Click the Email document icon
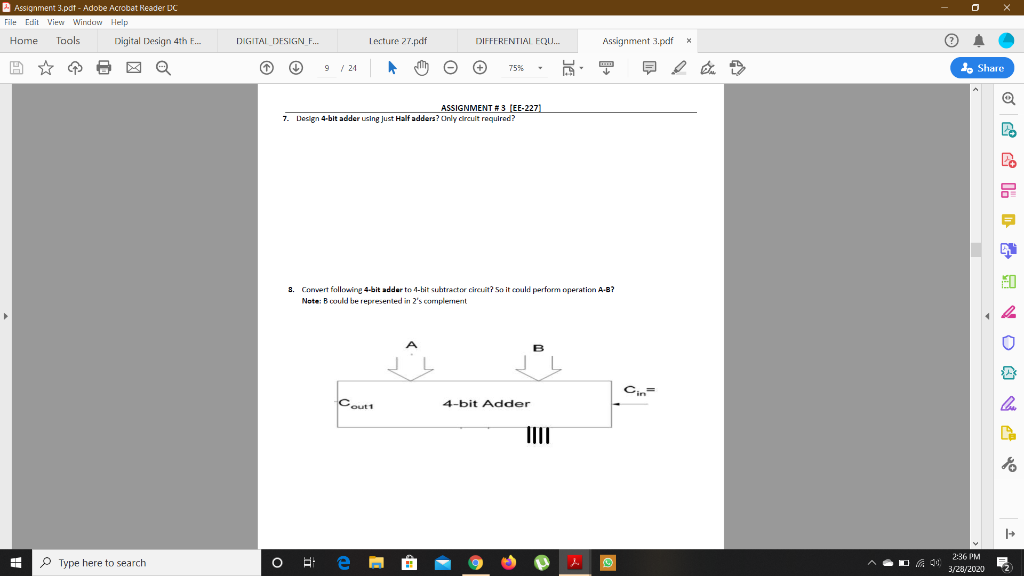This screenshot has height=576, width=1024. [x=133, y=67]
